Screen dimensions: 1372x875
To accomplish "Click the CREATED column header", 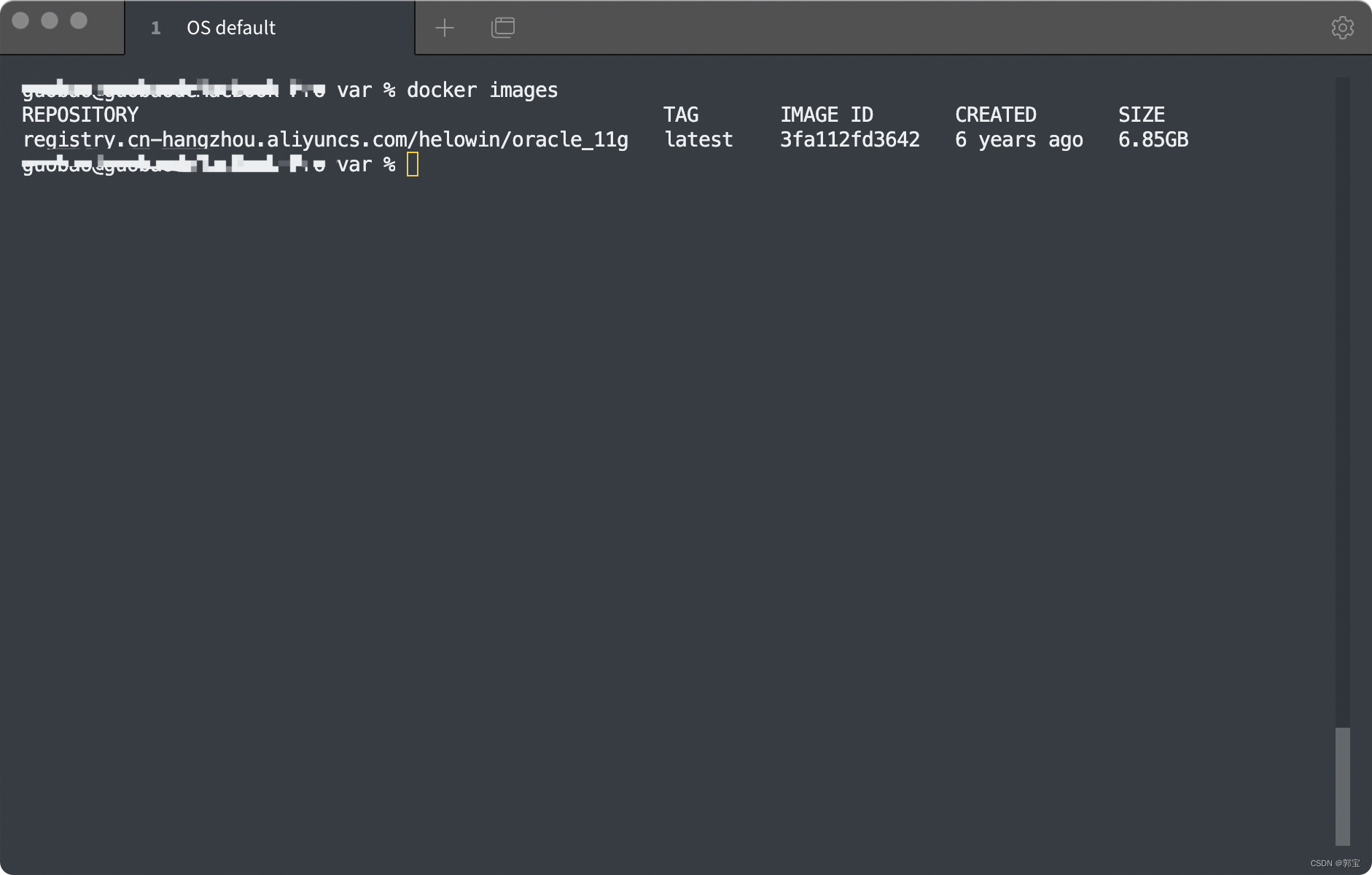I will click(996, 114).
